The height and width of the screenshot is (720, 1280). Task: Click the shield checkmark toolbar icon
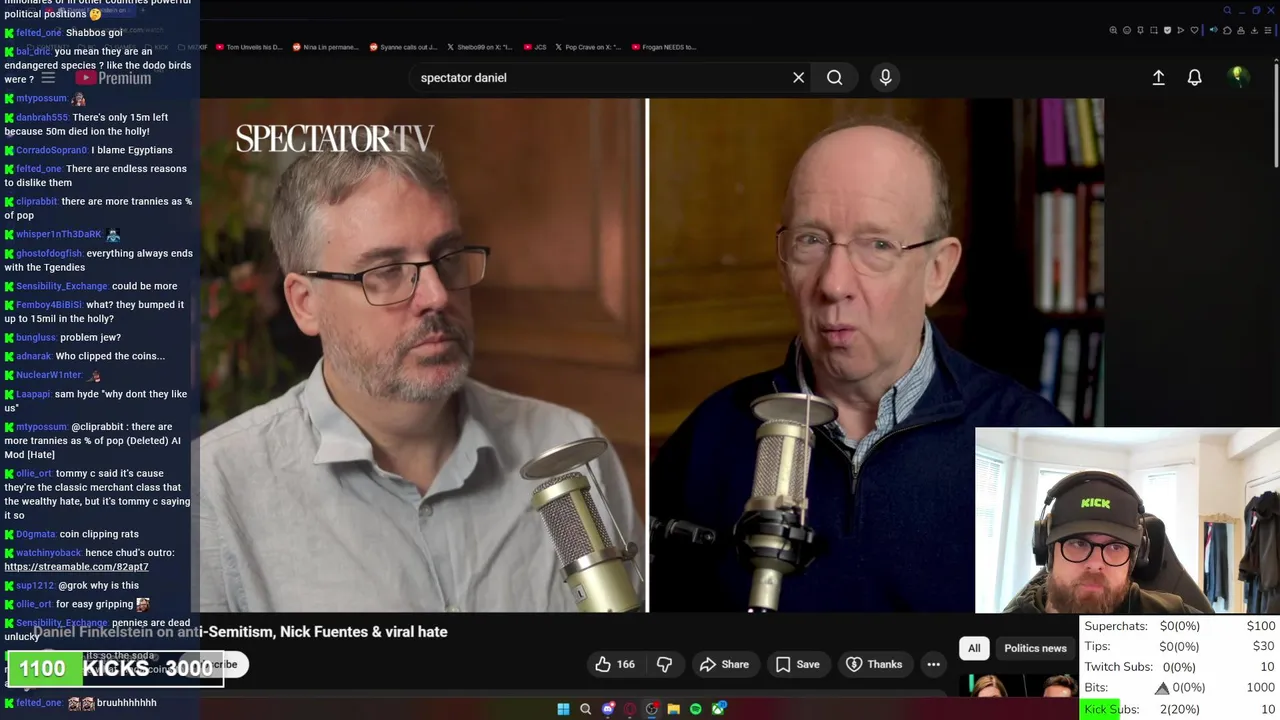pos(1167,30)
